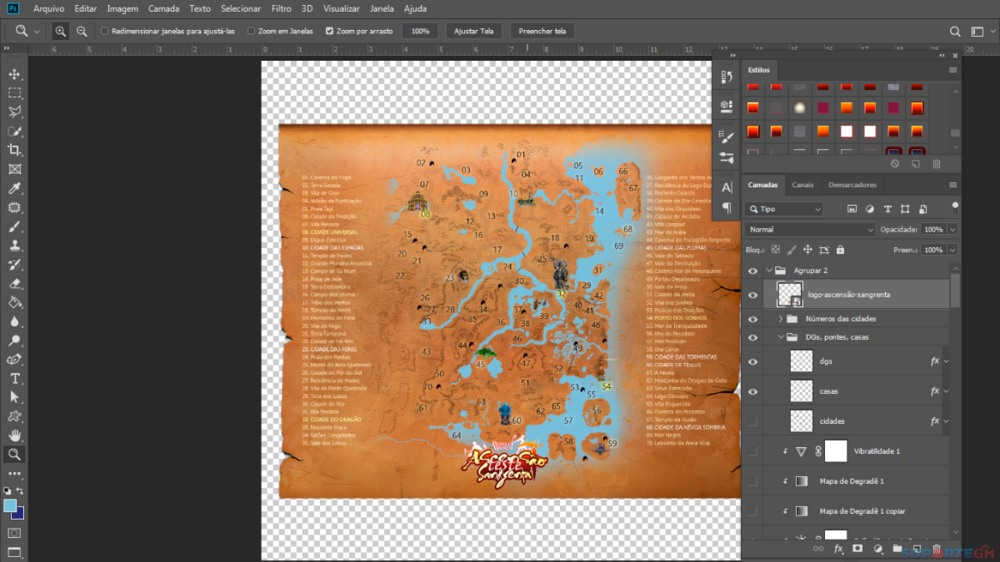Enable Zoom em Janelas checkbox
This screenshot has width=1000, height=562.
click(x=251, y=31)
